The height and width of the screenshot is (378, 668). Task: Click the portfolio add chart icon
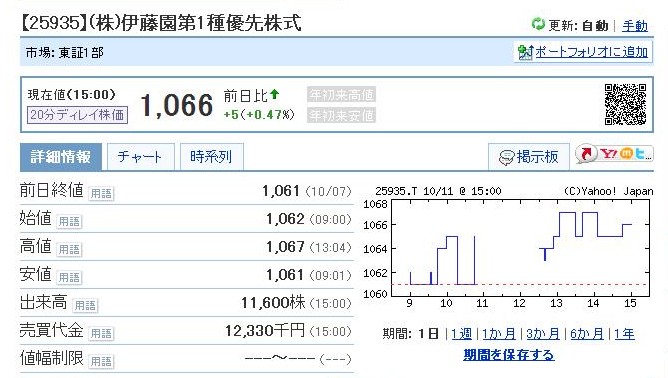(525, 52)
